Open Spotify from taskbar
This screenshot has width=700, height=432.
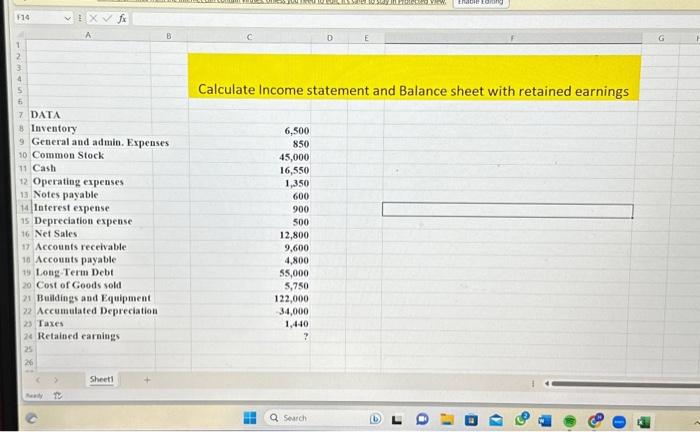570,421
